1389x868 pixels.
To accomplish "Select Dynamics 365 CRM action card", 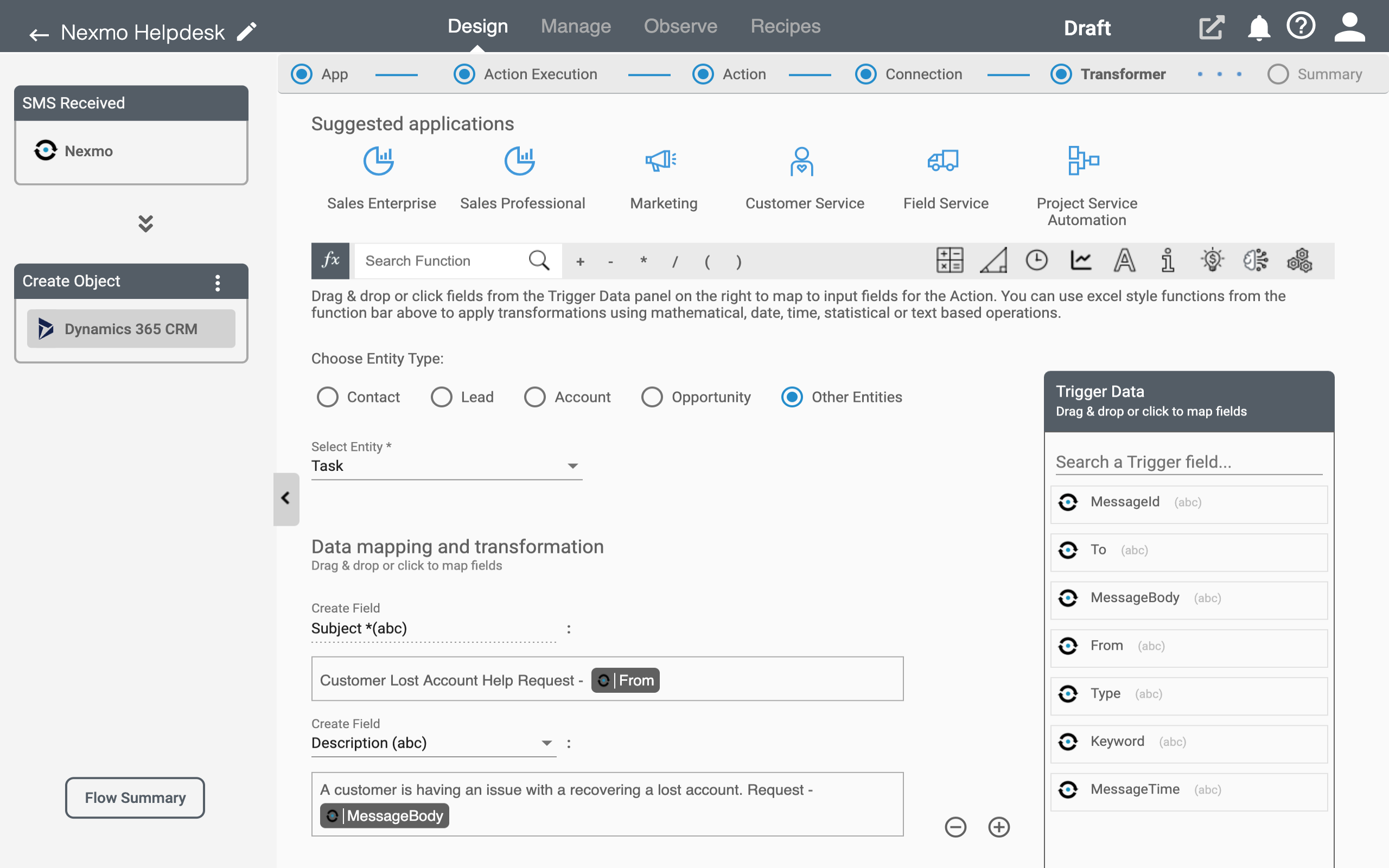I will (x=131, y=329).
